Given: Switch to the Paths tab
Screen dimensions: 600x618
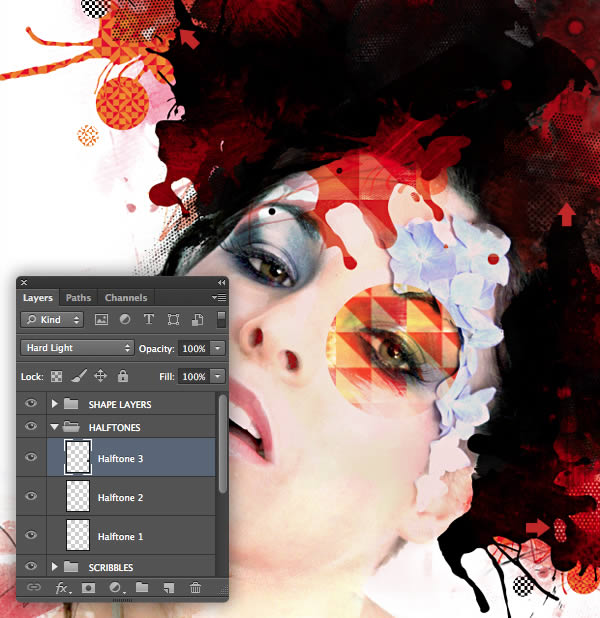Looking at the screenshot, I should [x=78, y=298].
